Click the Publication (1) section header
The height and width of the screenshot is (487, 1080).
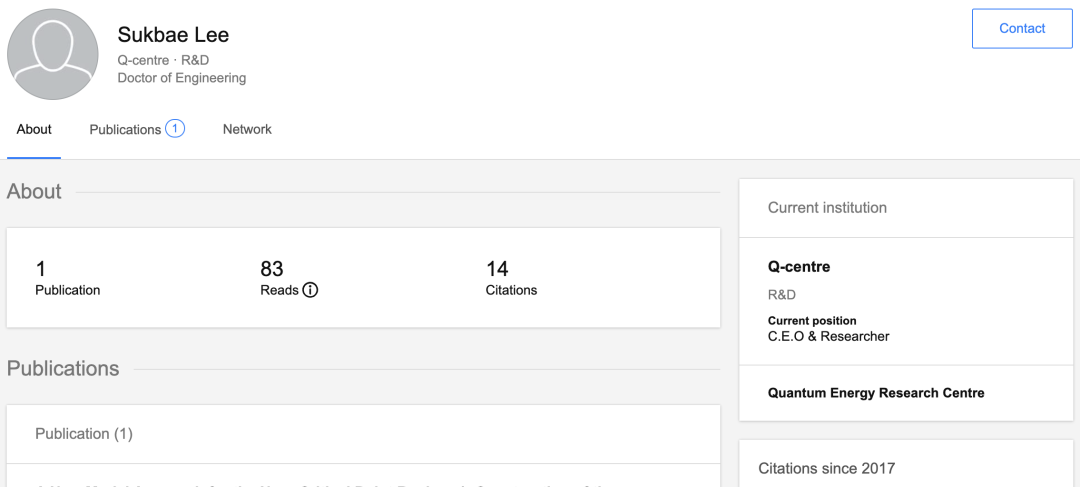tap(84, 433)
